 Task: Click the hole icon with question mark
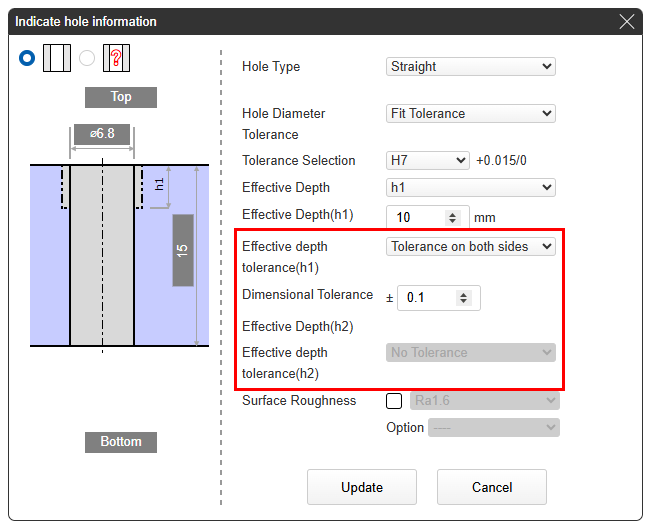117,58
